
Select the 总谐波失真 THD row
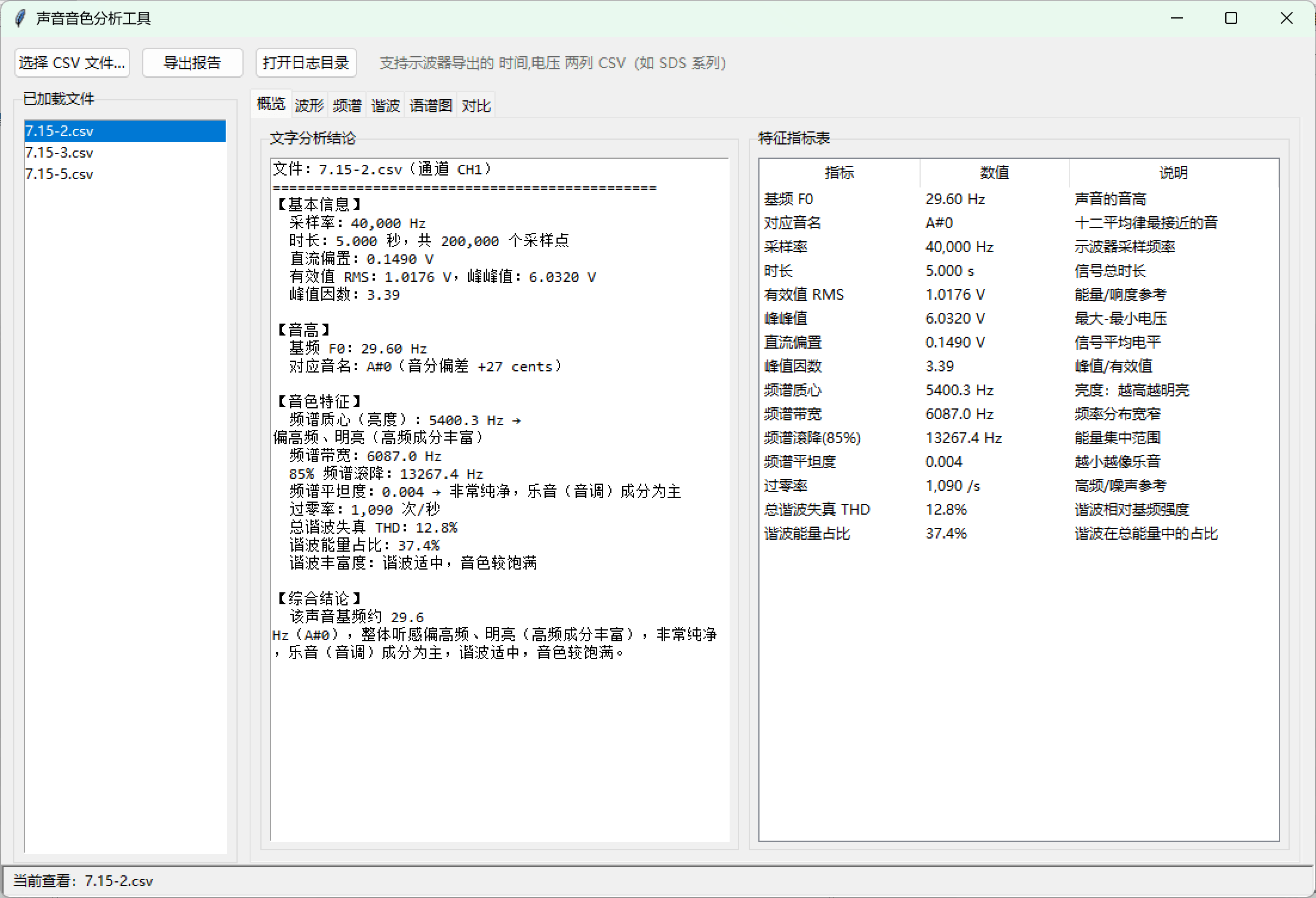[1019, 509]
